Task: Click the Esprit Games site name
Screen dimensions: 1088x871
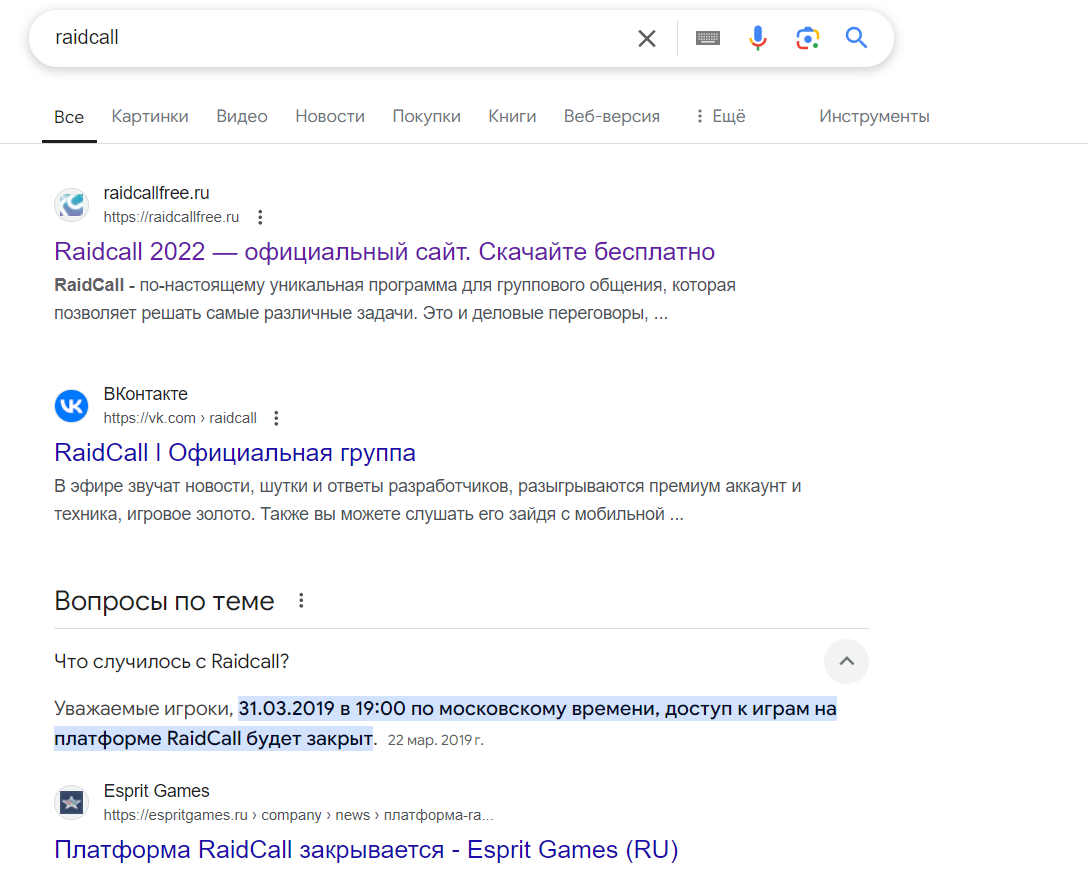Action: [156, 791]
